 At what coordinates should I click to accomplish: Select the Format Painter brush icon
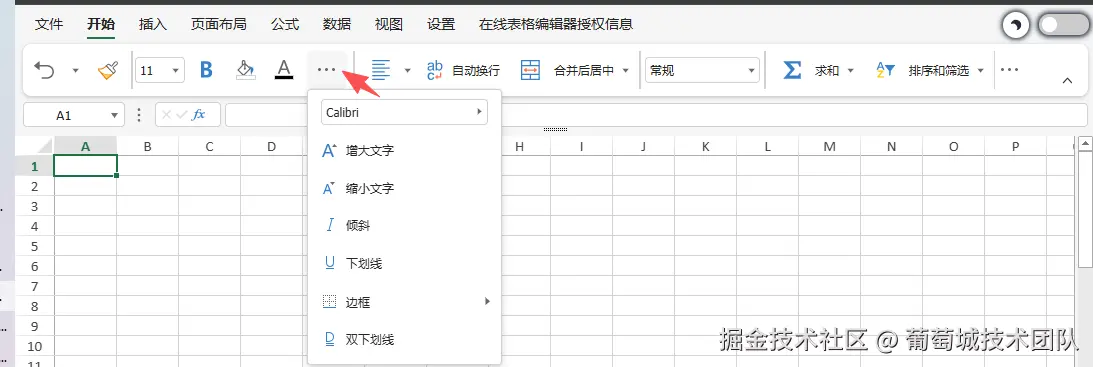pos(107,70)
